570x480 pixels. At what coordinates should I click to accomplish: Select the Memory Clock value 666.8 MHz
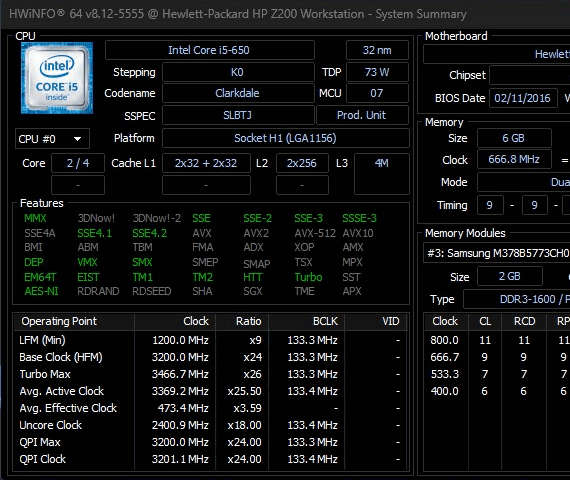[x=514, y=159]
